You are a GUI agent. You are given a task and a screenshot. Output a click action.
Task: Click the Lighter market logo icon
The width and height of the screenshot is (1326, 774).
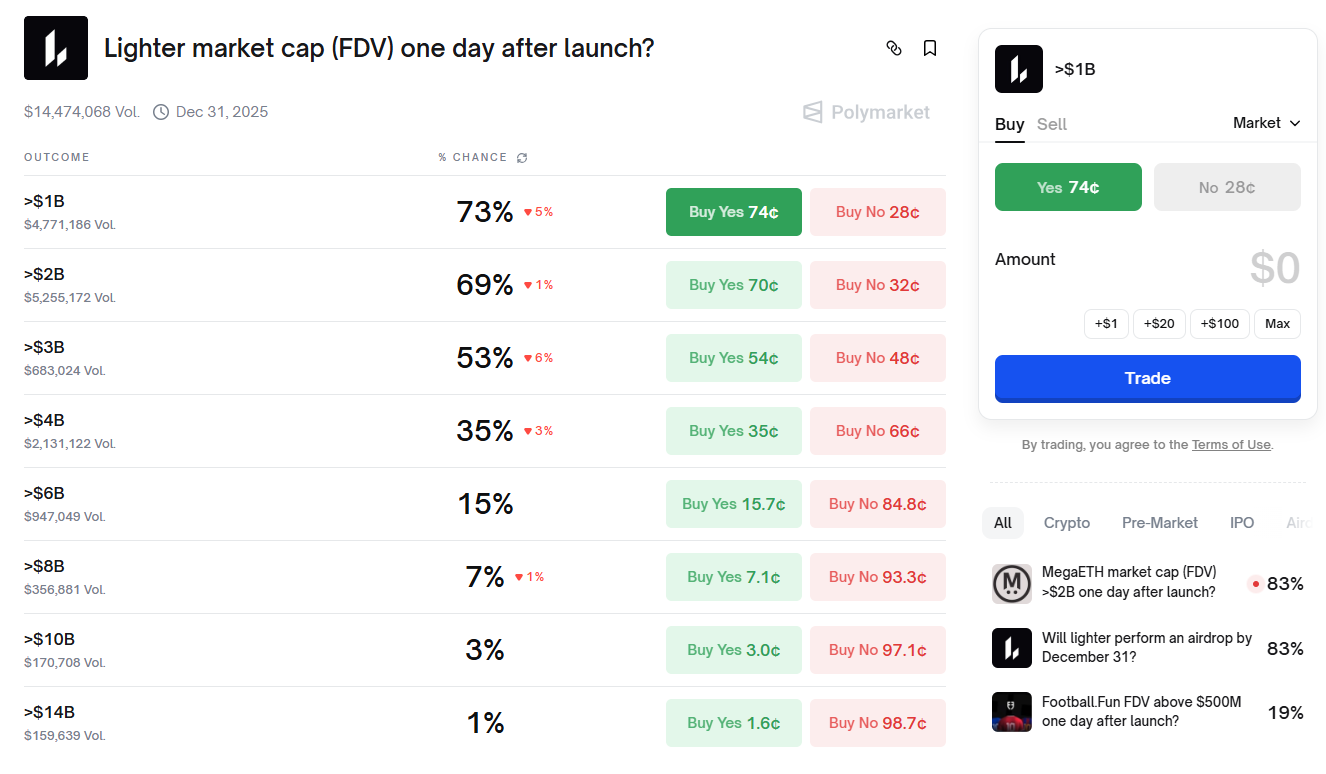[x=55, y=47]
